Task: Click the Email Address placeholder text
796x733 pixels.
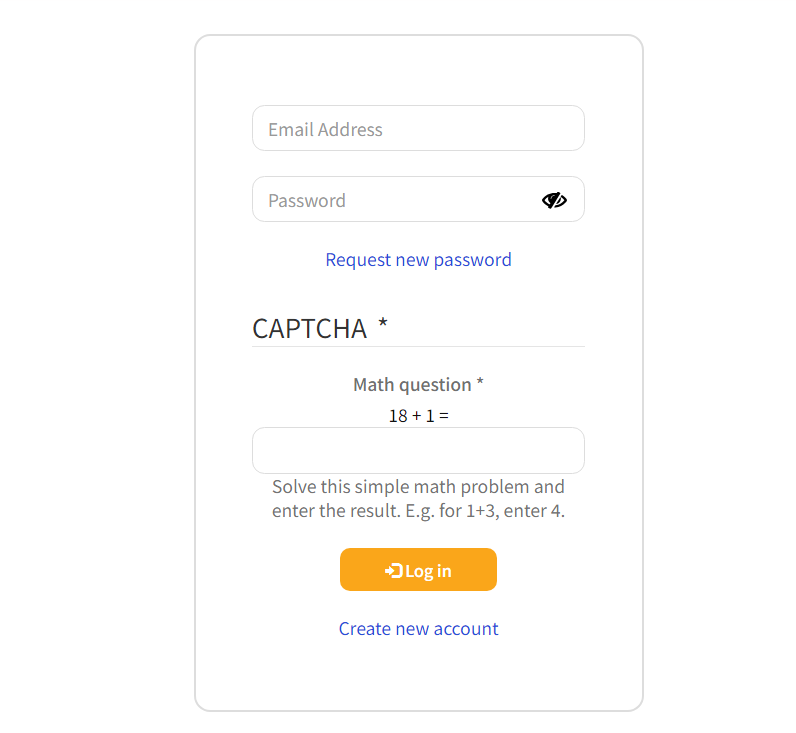Action: [x=325, y=130]
